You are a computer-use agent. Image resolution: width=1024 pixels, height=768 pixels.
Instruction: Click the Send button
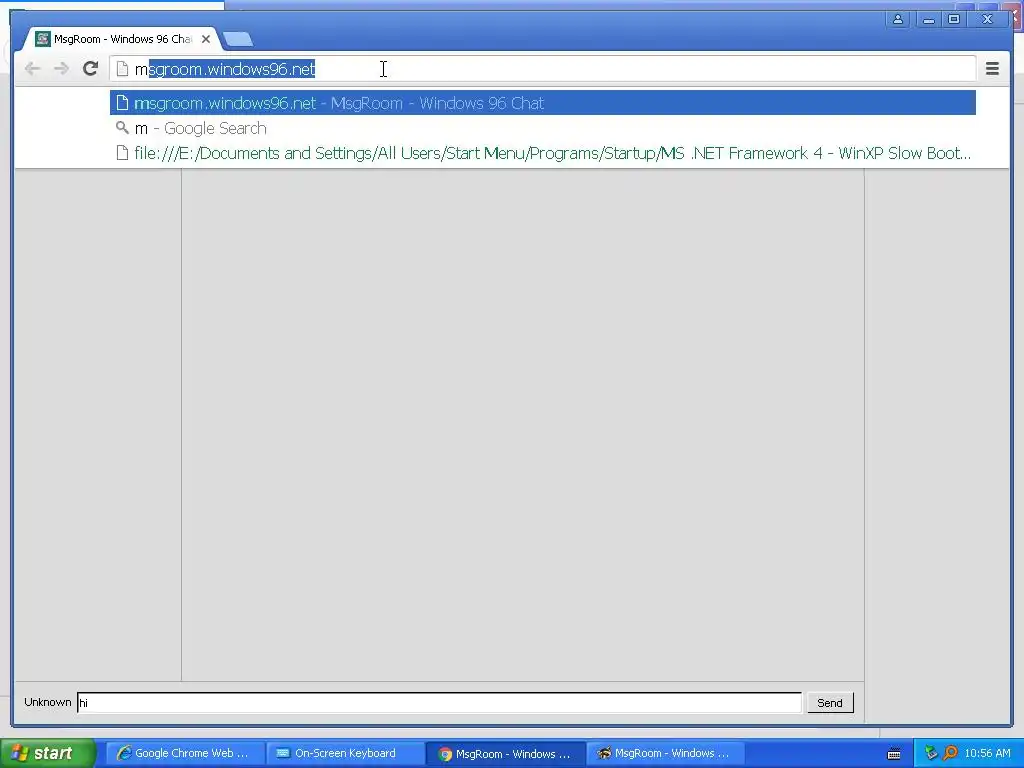(x=830, y=703)
